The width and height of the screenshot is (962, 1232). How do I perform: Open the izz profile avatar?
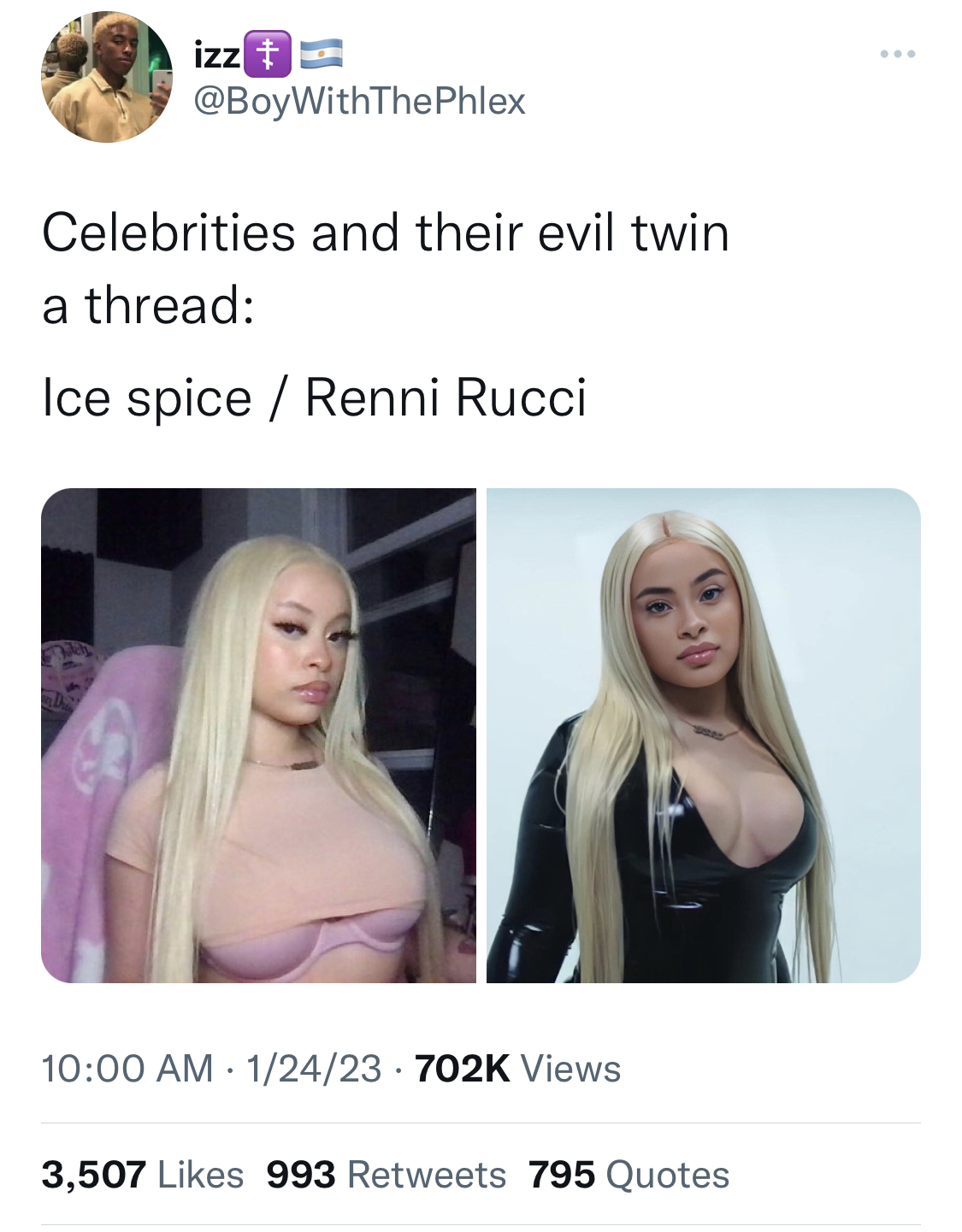(106, 76)
